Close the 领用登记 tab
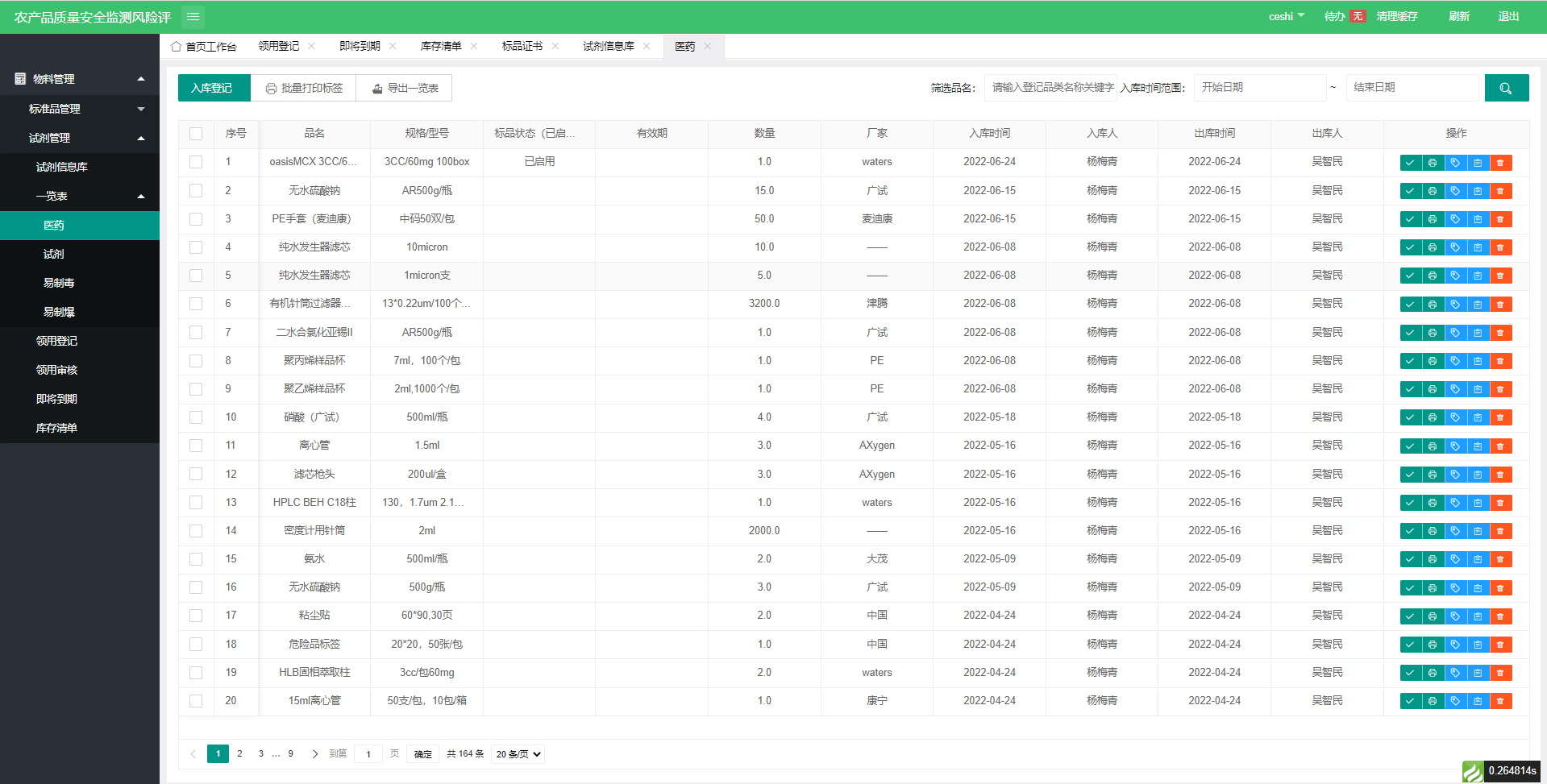Image resolution: width=1547 pixels, height=784 pixels. click(x=311, y=46)
